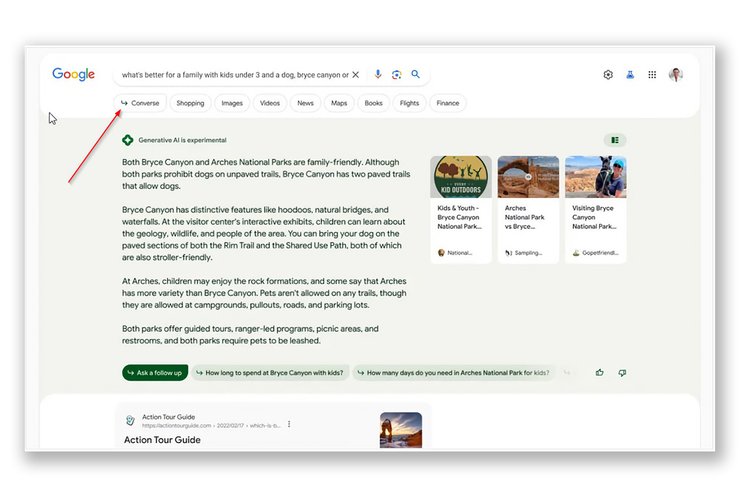The width and height of the screenshot is (740, 497).
Task: Clear the search query with X
Action: (x=355, y=74)
